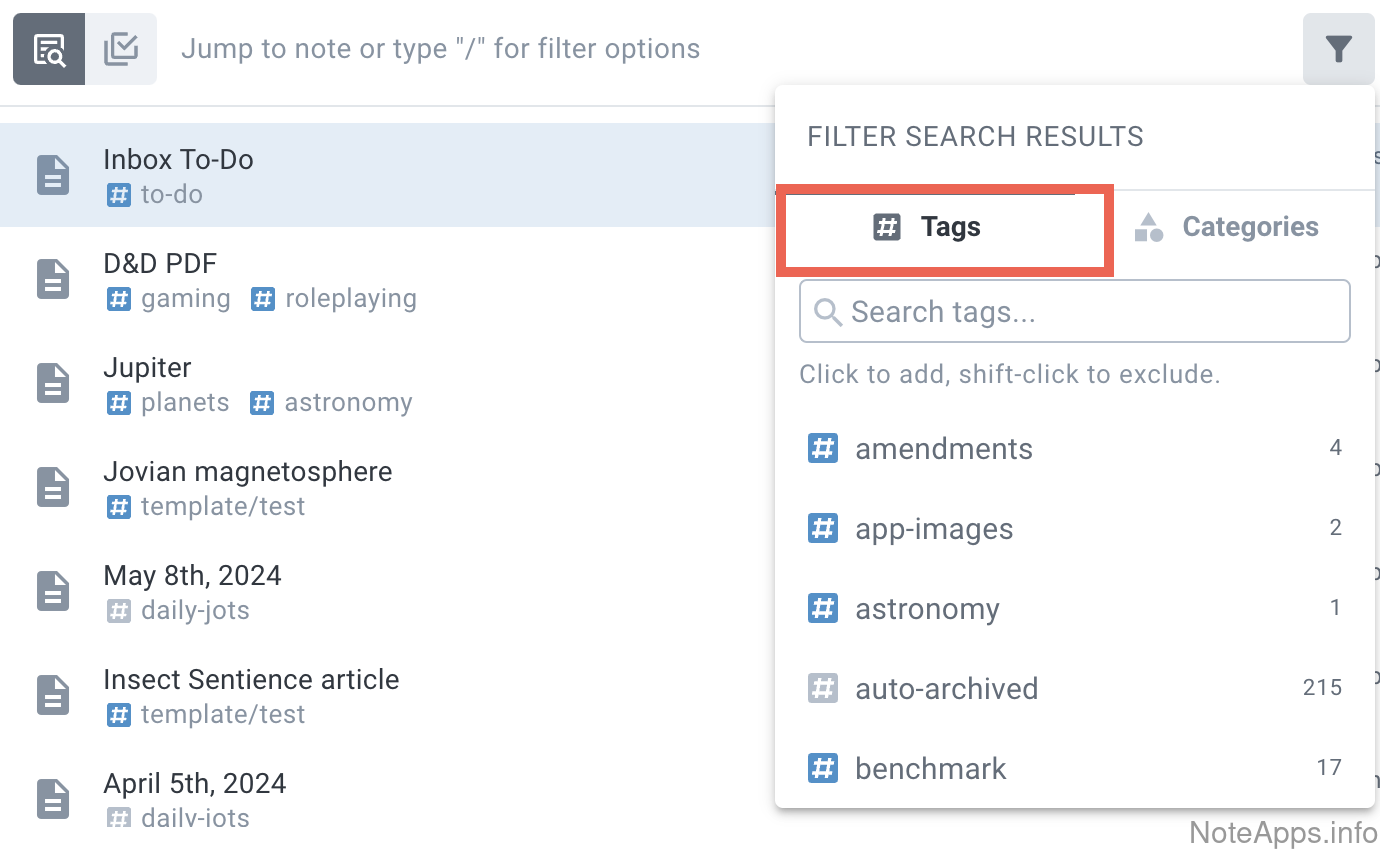Click the note search mode icon
1380x852 pixels.
pyautogui.click(x=49, y=49)
